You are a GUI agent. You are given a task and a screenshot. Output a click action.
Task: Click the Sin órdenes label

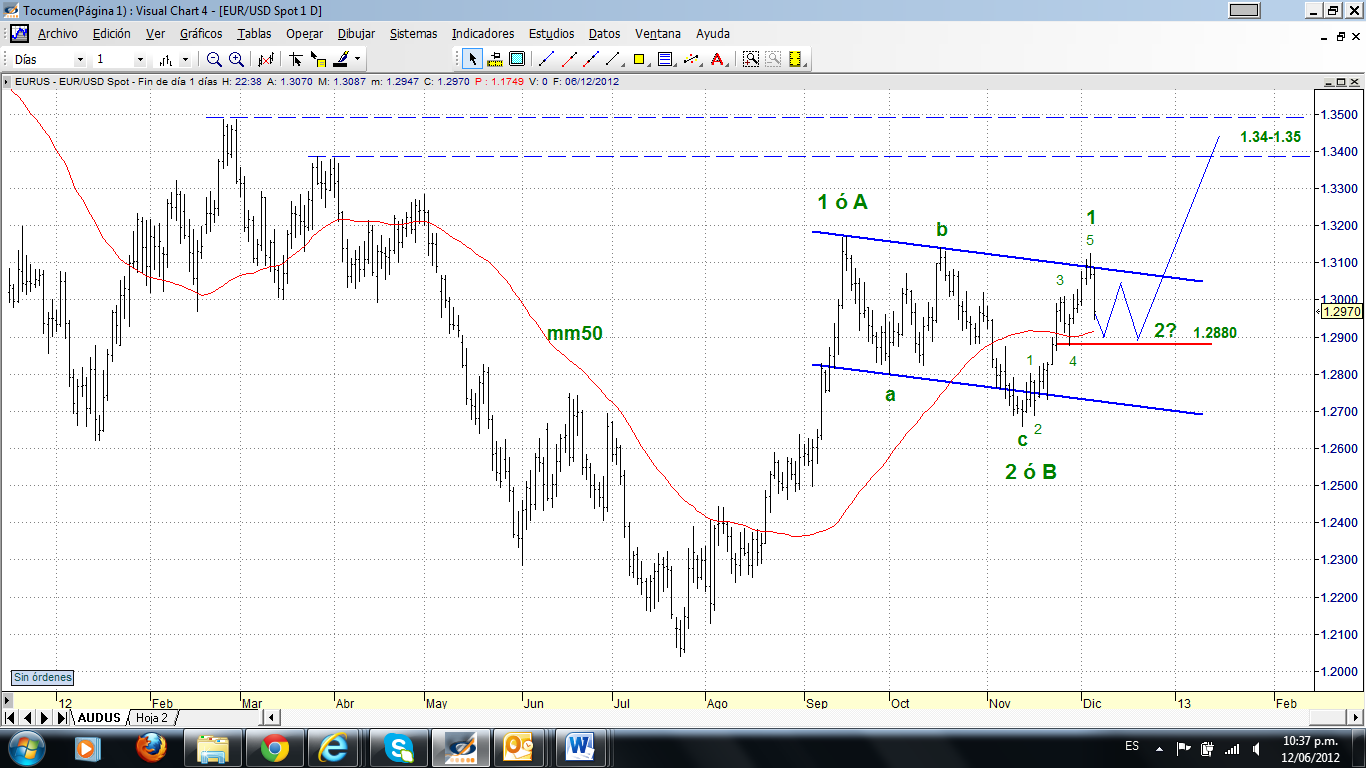tap(42, 677)
